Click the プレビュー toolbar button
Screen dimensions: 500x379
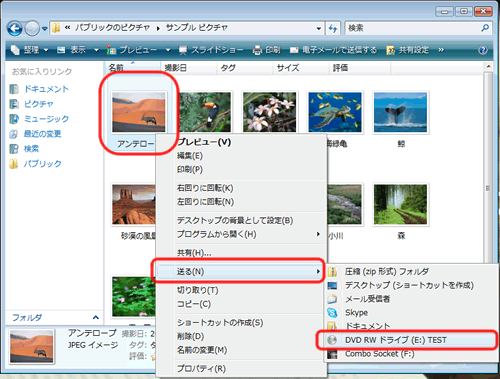(x=132, y=50)
